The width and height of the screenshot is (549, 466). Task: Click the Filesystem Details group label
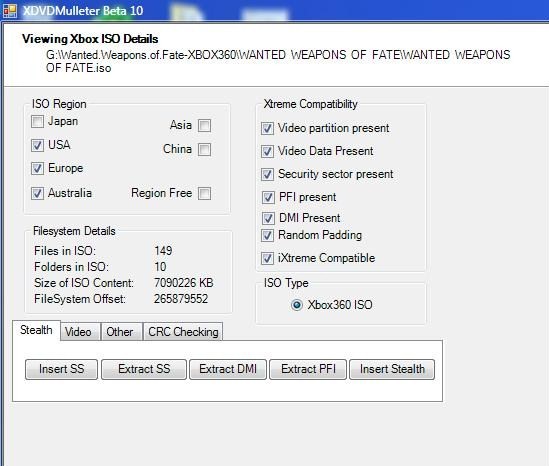(x=74, y=231)
